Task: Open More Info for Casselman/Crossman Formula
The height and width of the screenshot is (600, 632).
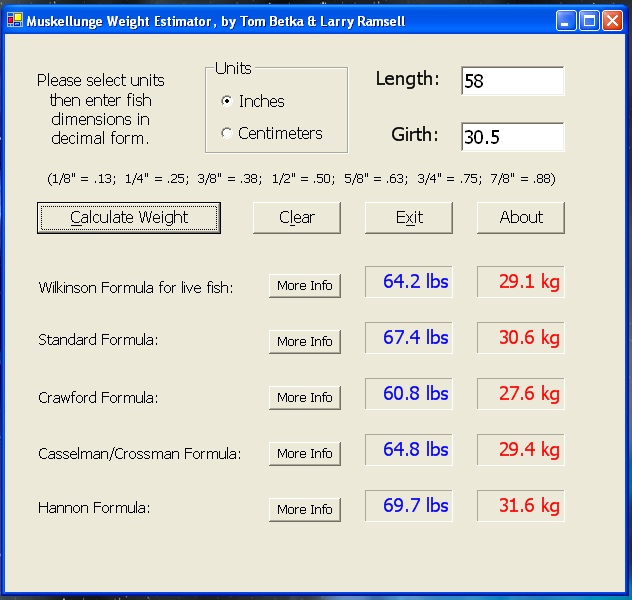Action: 305,454
